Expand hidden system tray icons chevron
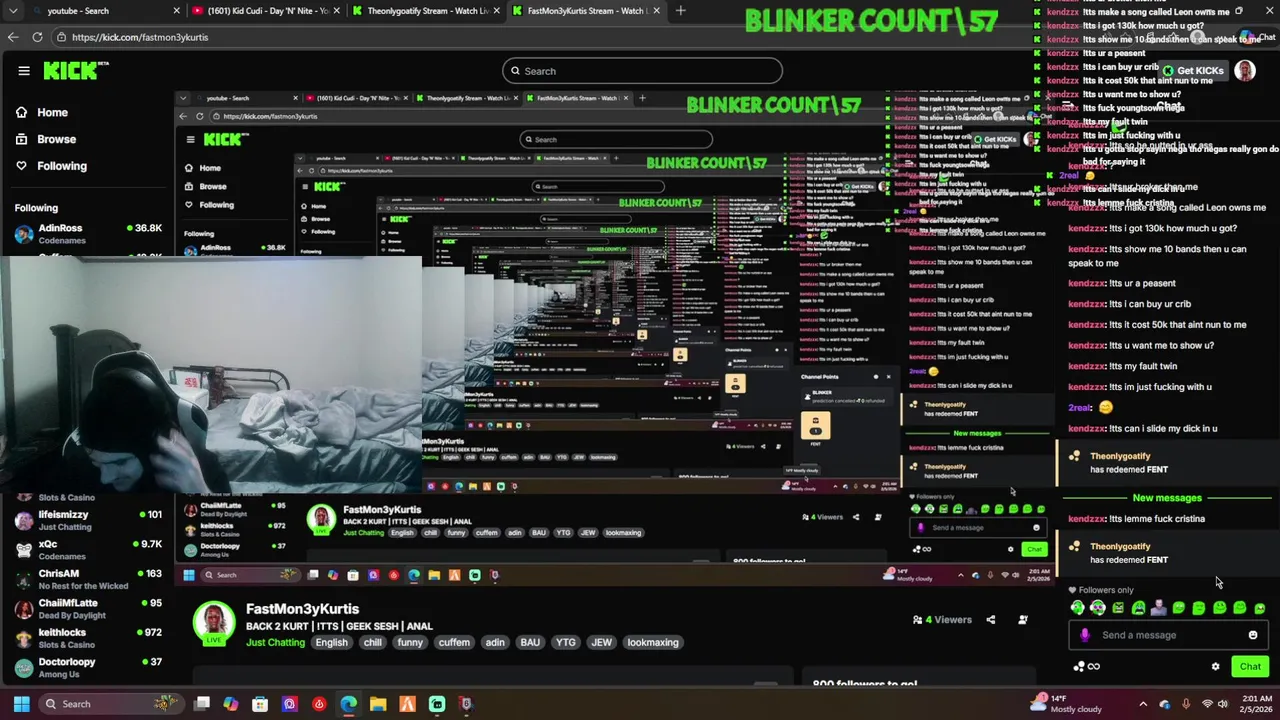The width and height of the screenshot is (1280, 720). pyautogui.click(x=1143, y=704)
